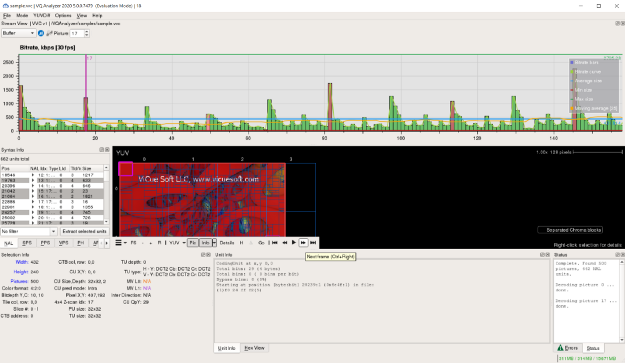Click the Next frame playback button

coord(303,242)
